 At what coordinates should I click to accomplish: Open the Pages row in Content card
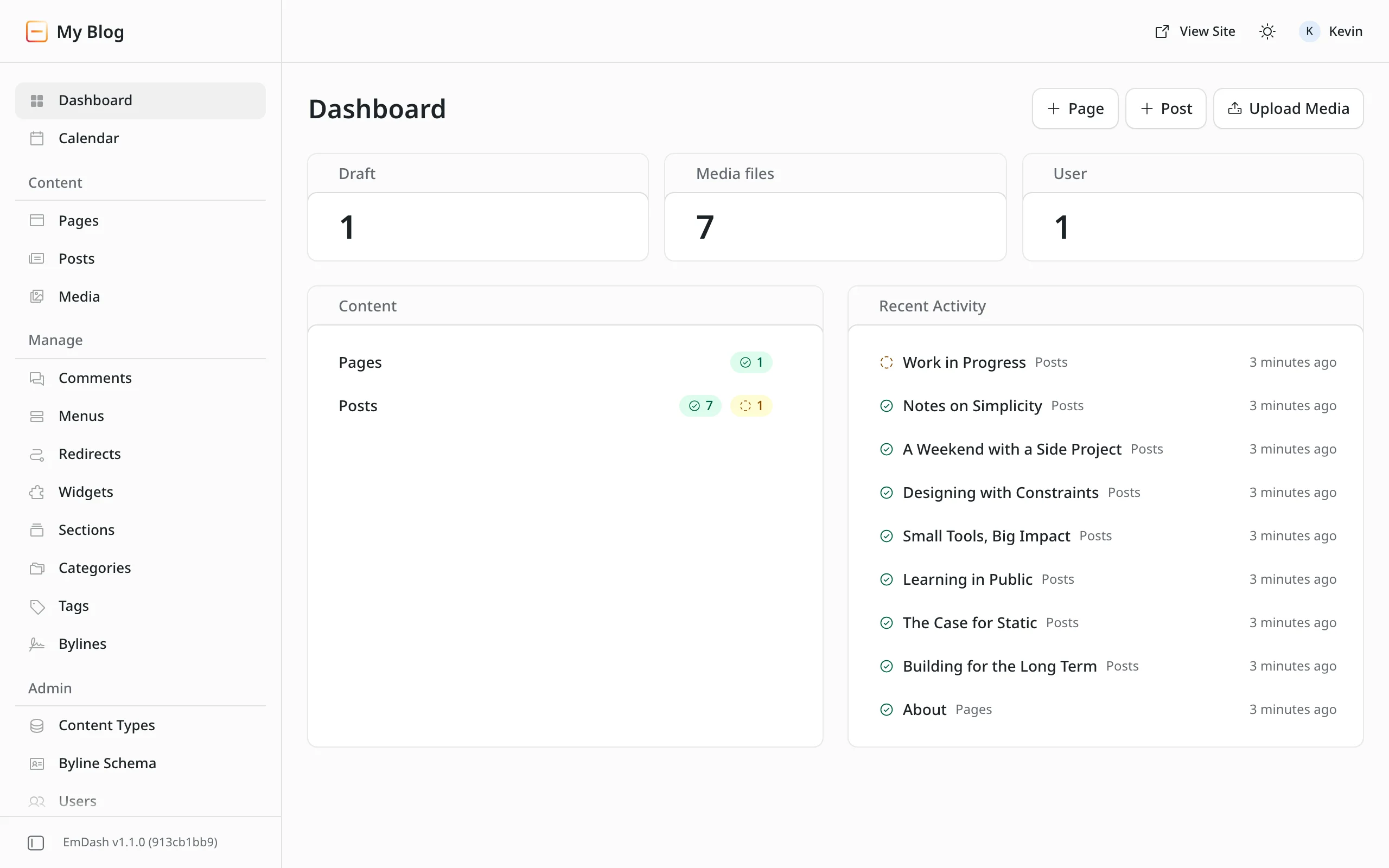(x=565, y=362)
